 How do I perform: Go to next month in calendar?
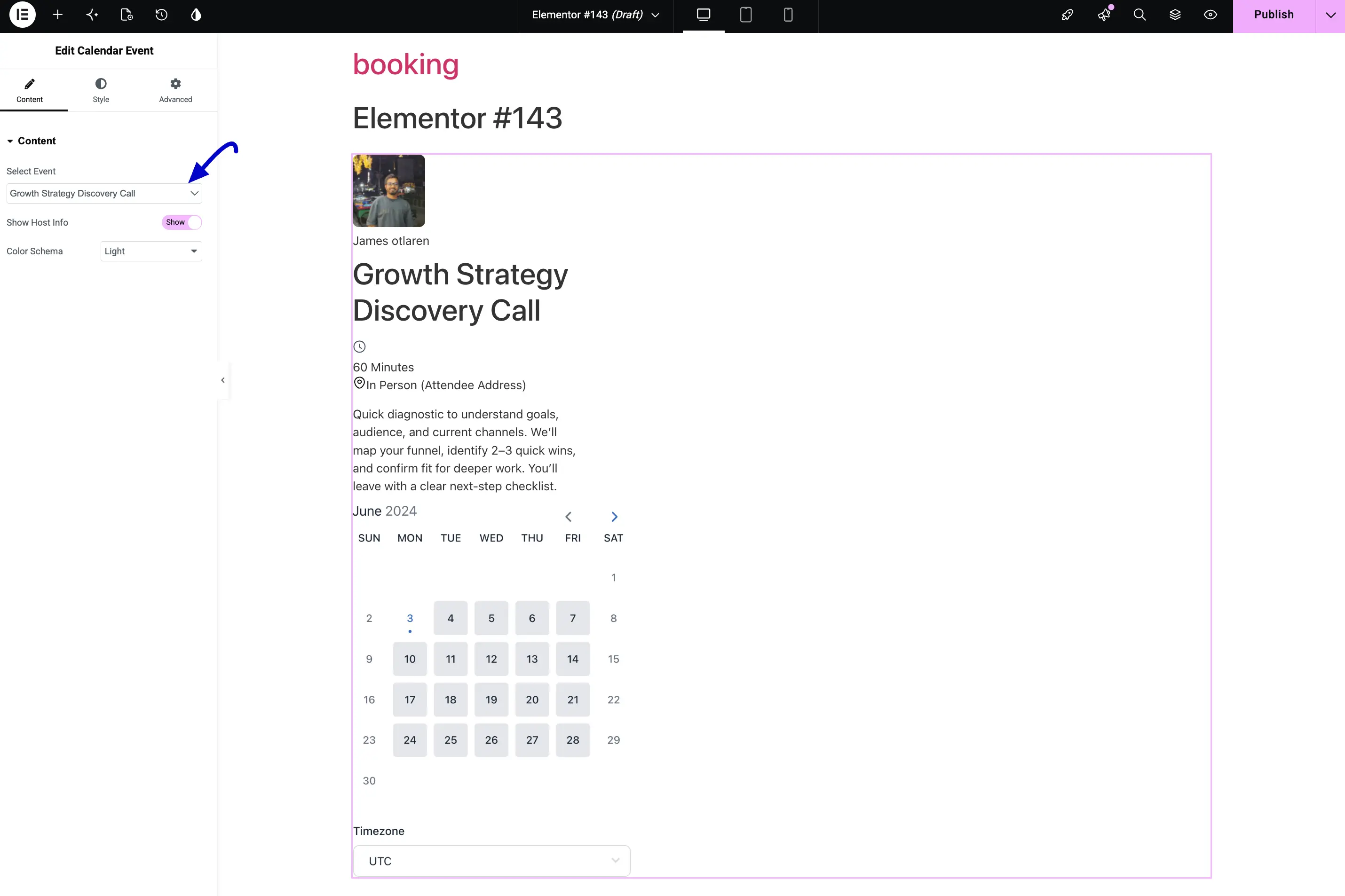point(614,517)
